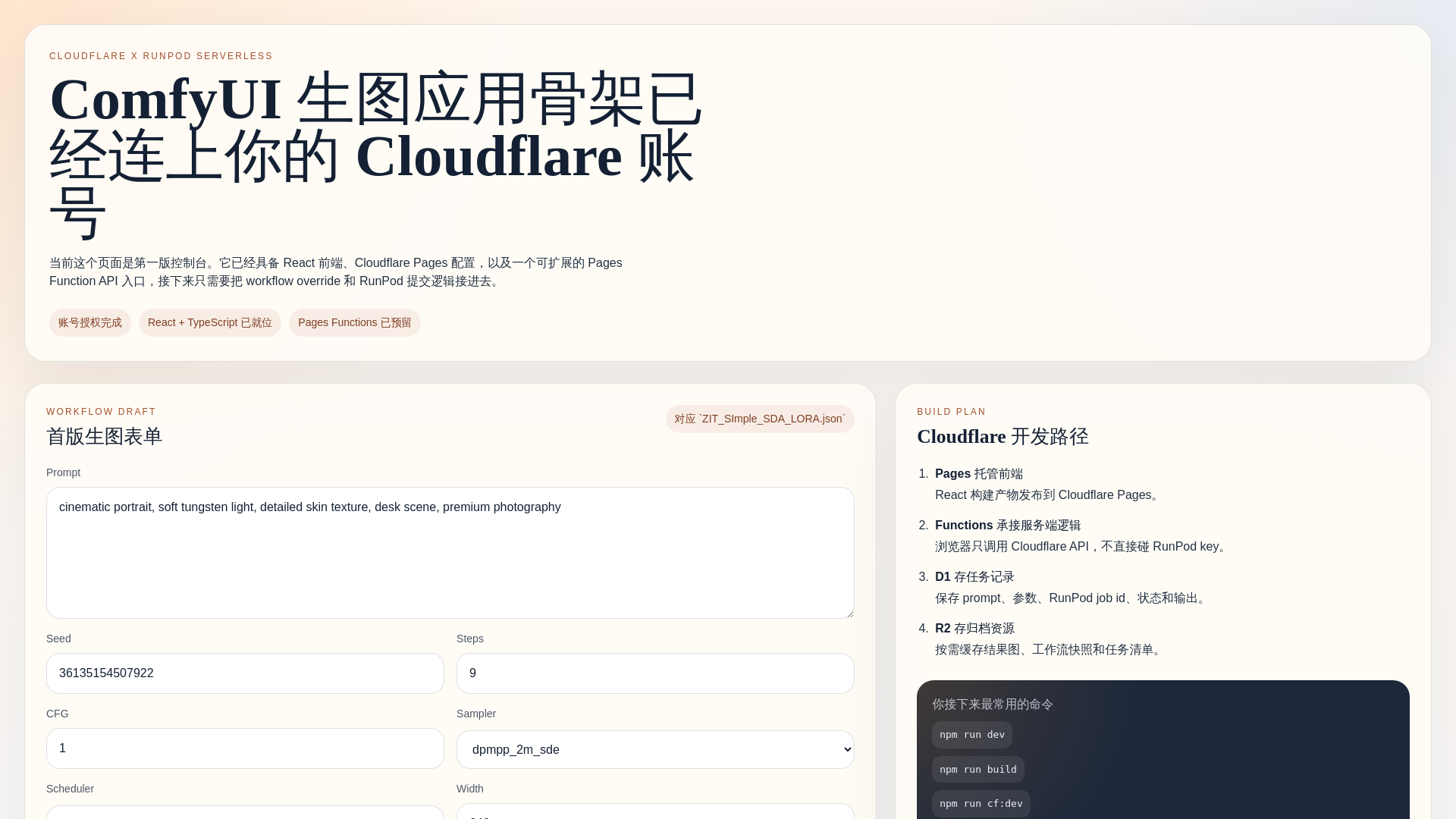Screen dimensions: 1456x819
Task: Click the 首版生图表单 heading
Action: (x=105, y=436)
